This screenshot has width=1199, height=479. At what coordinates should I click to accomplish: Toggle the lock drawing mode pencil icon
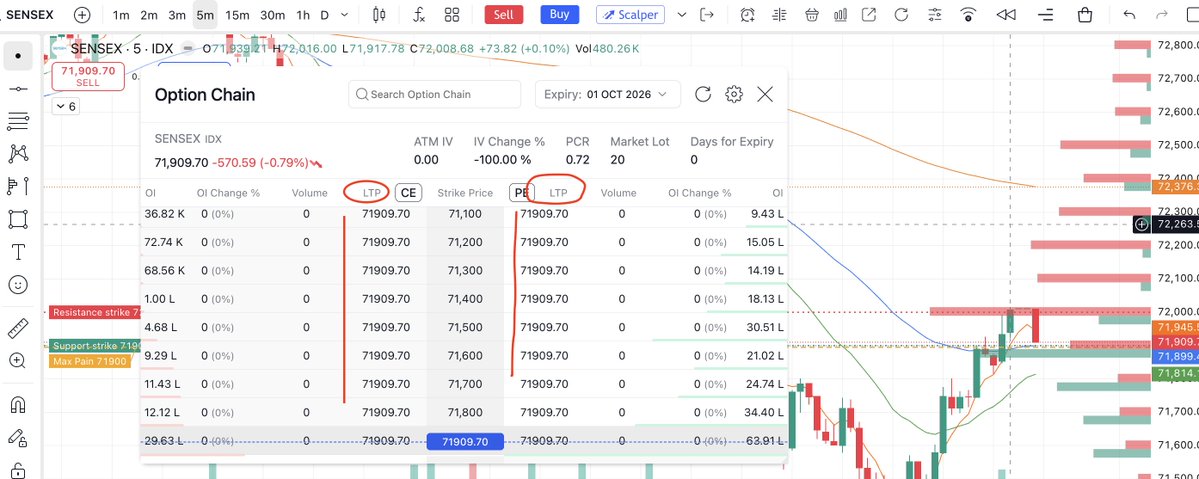pyautogui.click(x=18, y=437)
